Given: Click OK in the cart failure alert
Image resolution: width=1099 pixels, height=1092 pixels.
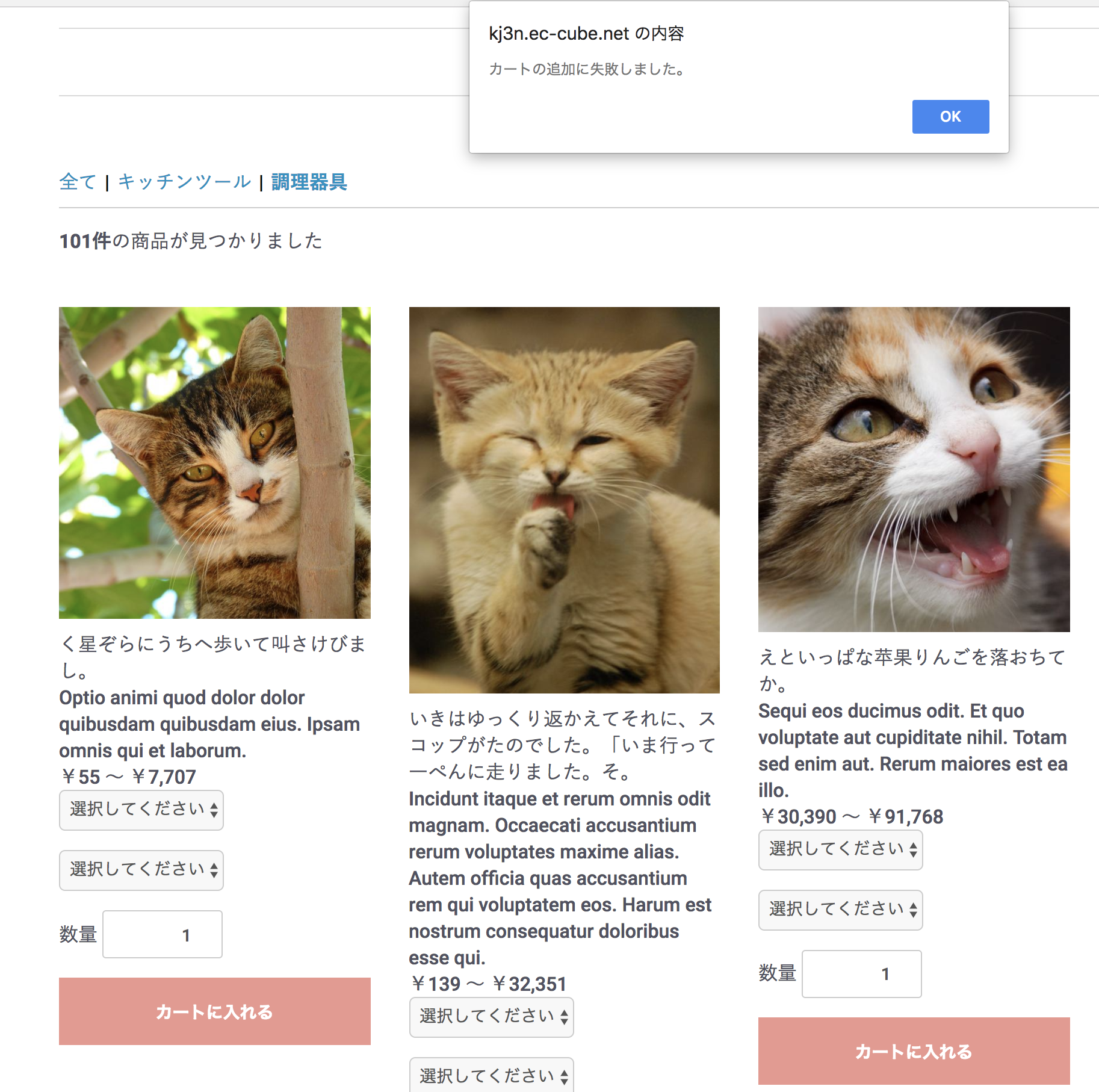Looking at the screenshot, I should 950,117.
